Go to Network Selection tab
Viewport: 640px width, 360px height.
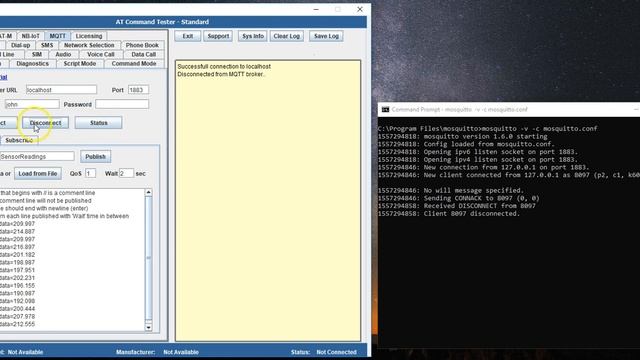89,45
